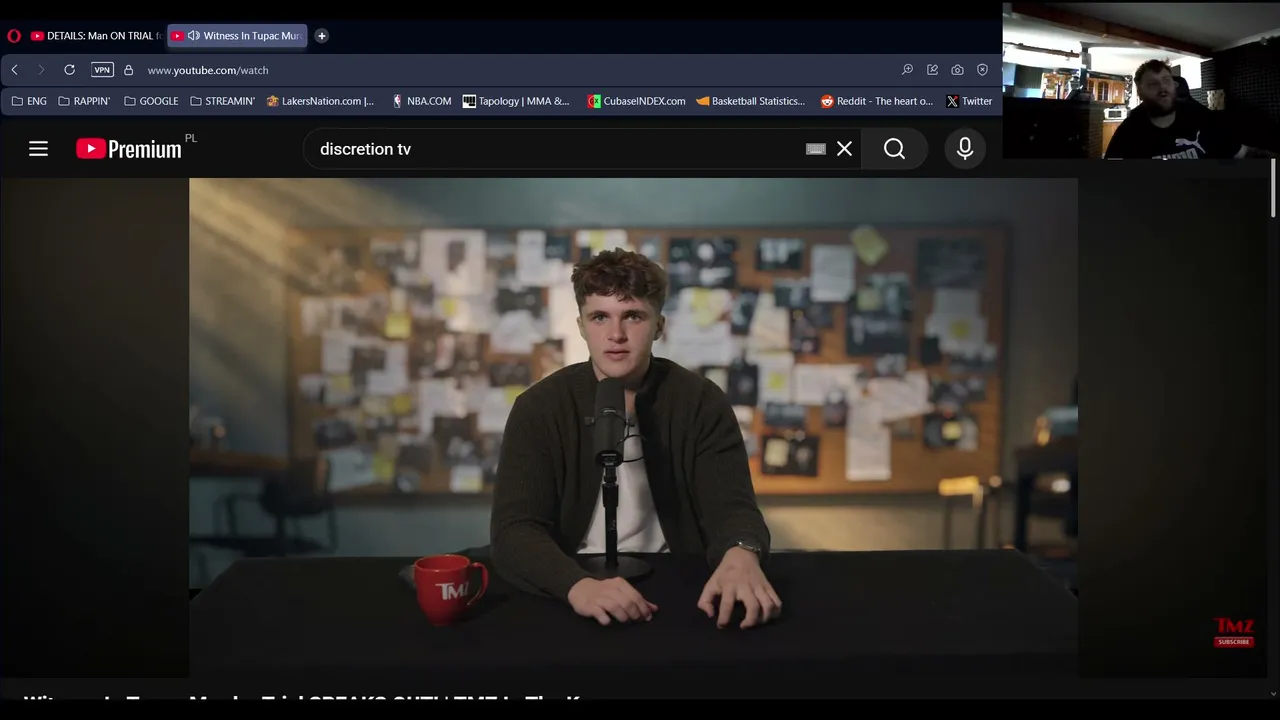Viewport: 1280px width, 720px height.
Task: Open the YouTube guide hamburger menu
Action: coord(38,149)
